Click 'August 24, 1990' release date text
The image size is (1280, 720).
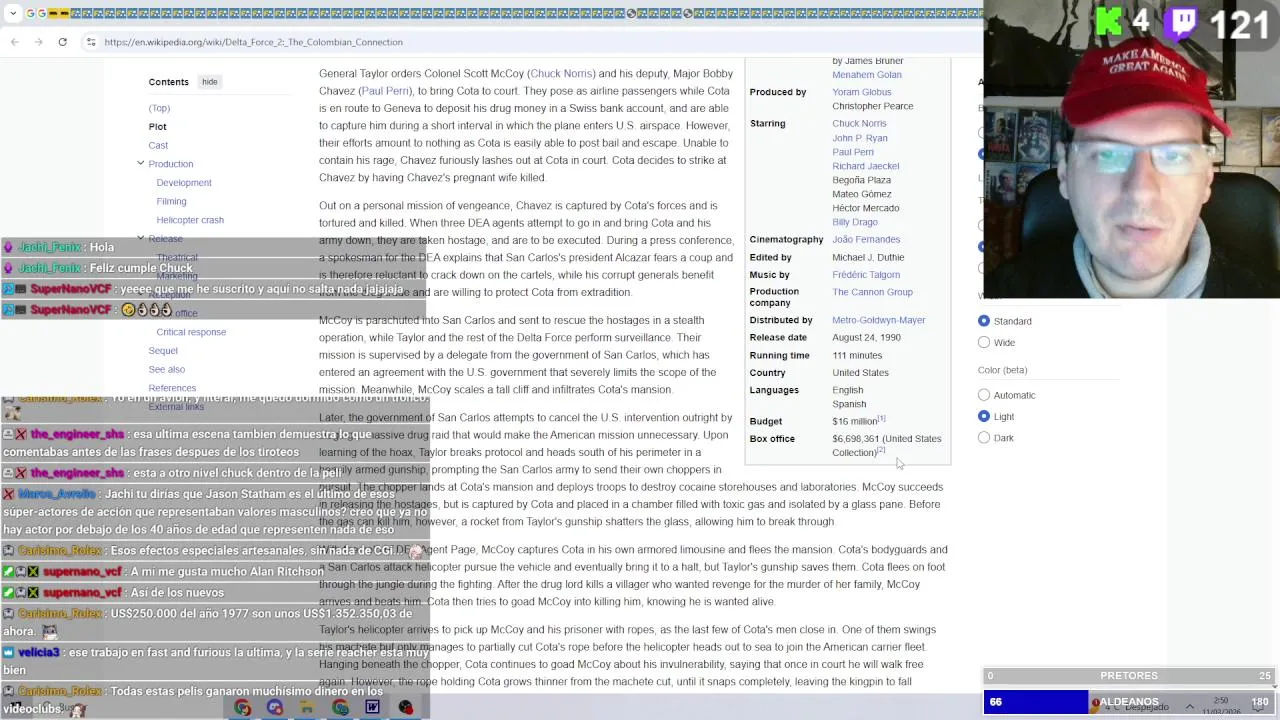pyautogui.click(x=866, y=338)
